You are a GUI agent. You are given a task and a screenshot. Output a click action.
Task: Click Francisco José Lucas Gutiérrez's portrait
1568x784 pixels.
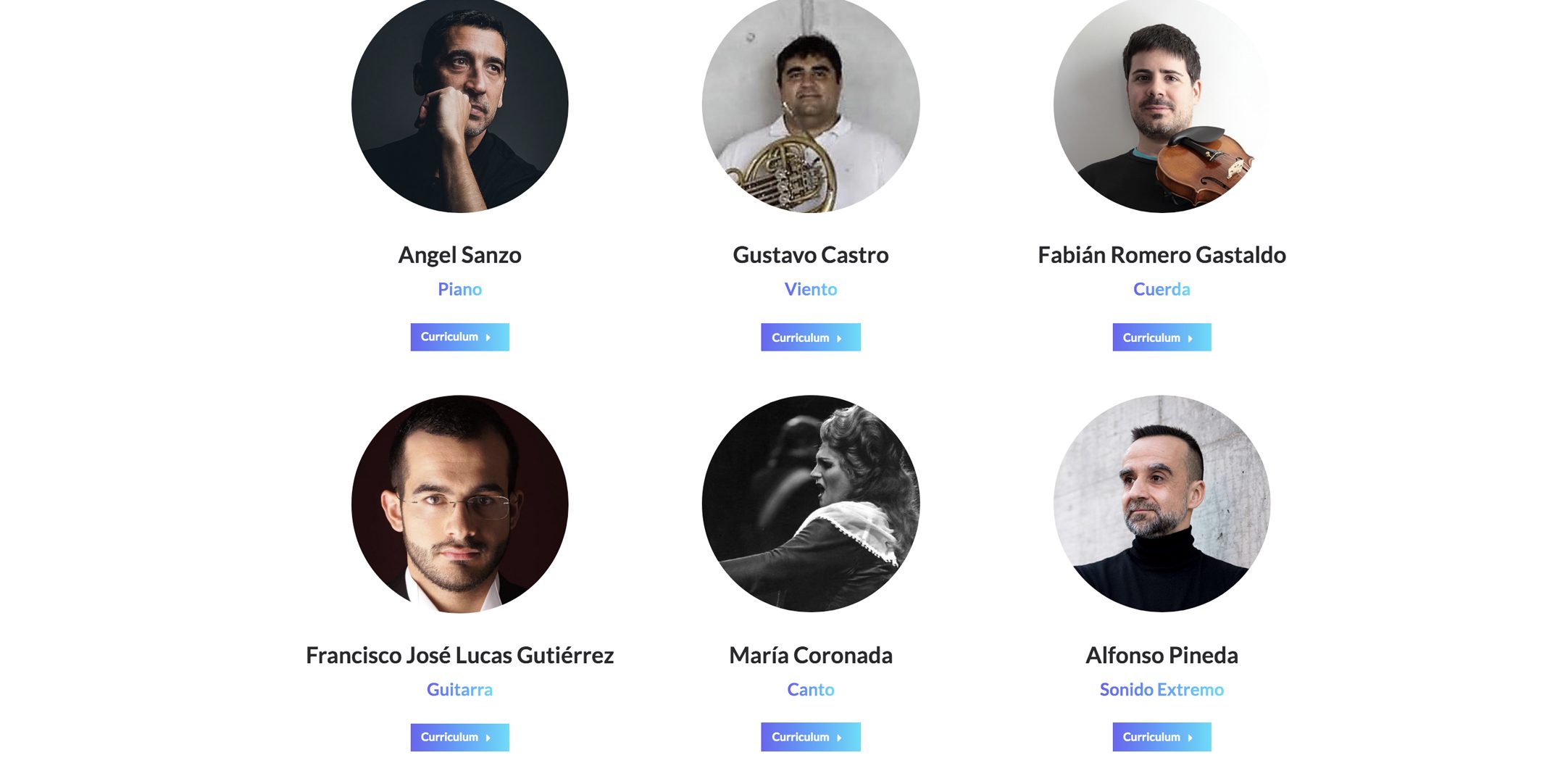pos(459,504)
